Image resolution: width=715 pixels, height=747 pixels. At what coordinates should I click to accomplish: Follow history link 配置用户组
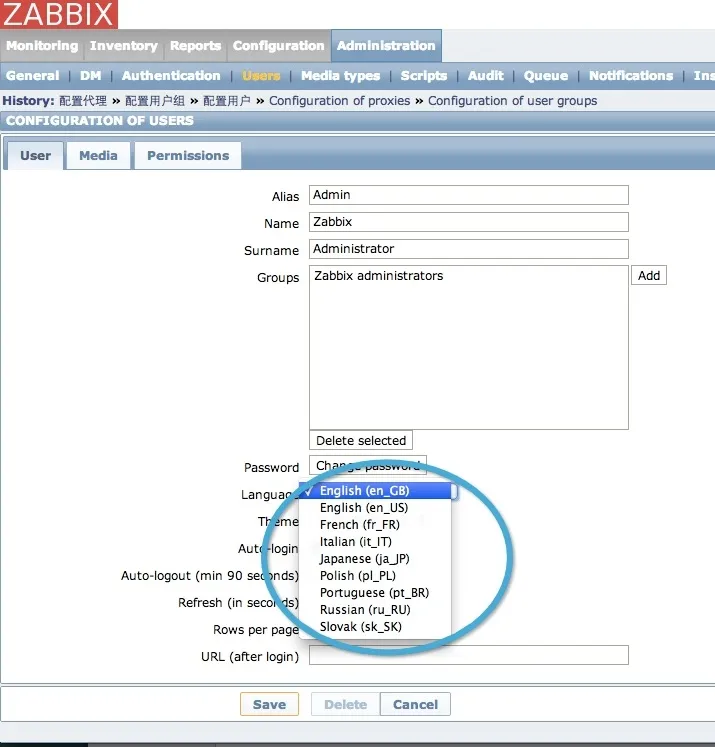tap(155, 101)
